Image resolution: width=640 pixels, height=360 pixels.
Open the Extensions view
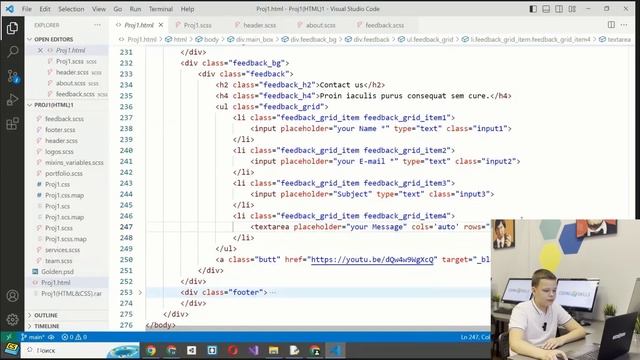pos(12,123)
